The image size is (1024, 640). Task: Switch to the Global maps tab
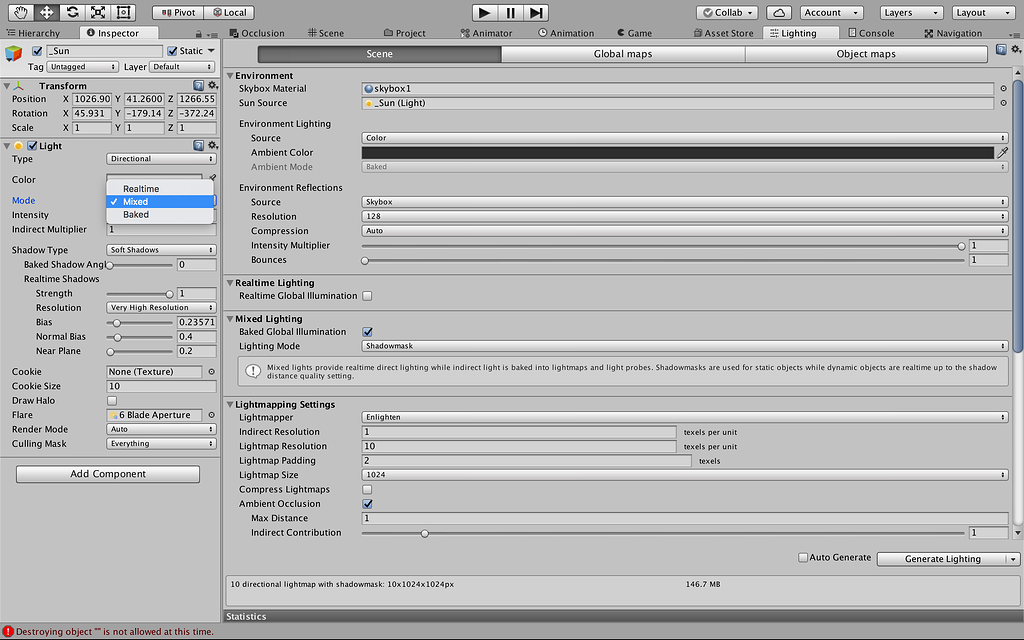coord(622,54)
